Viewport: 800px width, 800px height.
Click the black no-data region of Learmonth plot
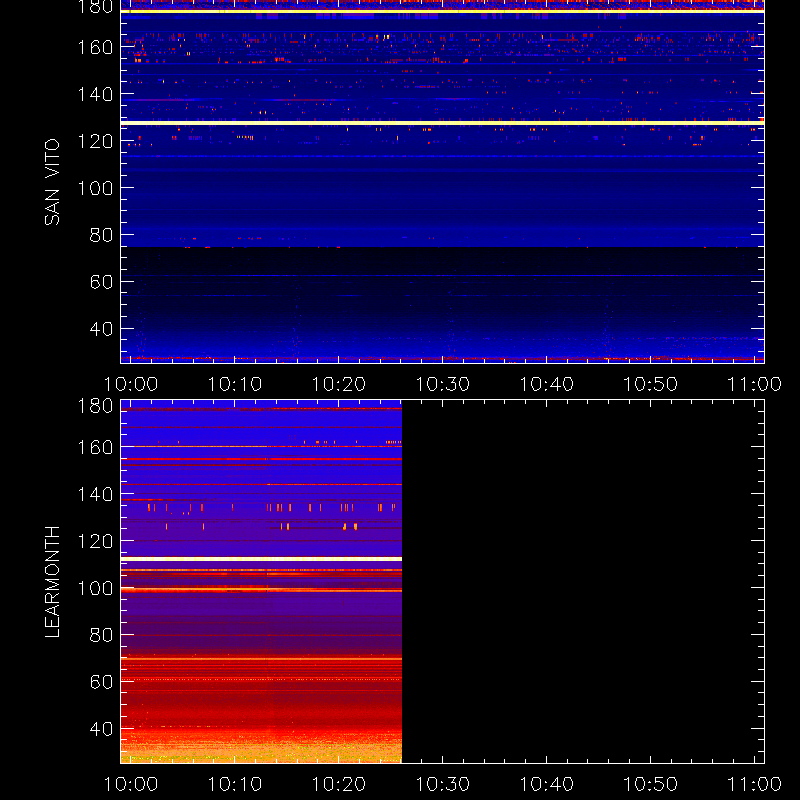[x=583, y=582]
